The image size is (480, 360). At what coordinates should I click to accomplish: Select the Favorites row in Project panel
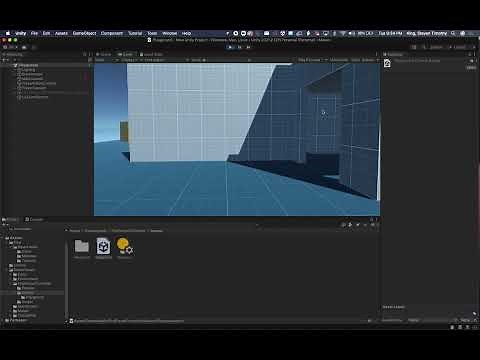[x=20, y=229]
